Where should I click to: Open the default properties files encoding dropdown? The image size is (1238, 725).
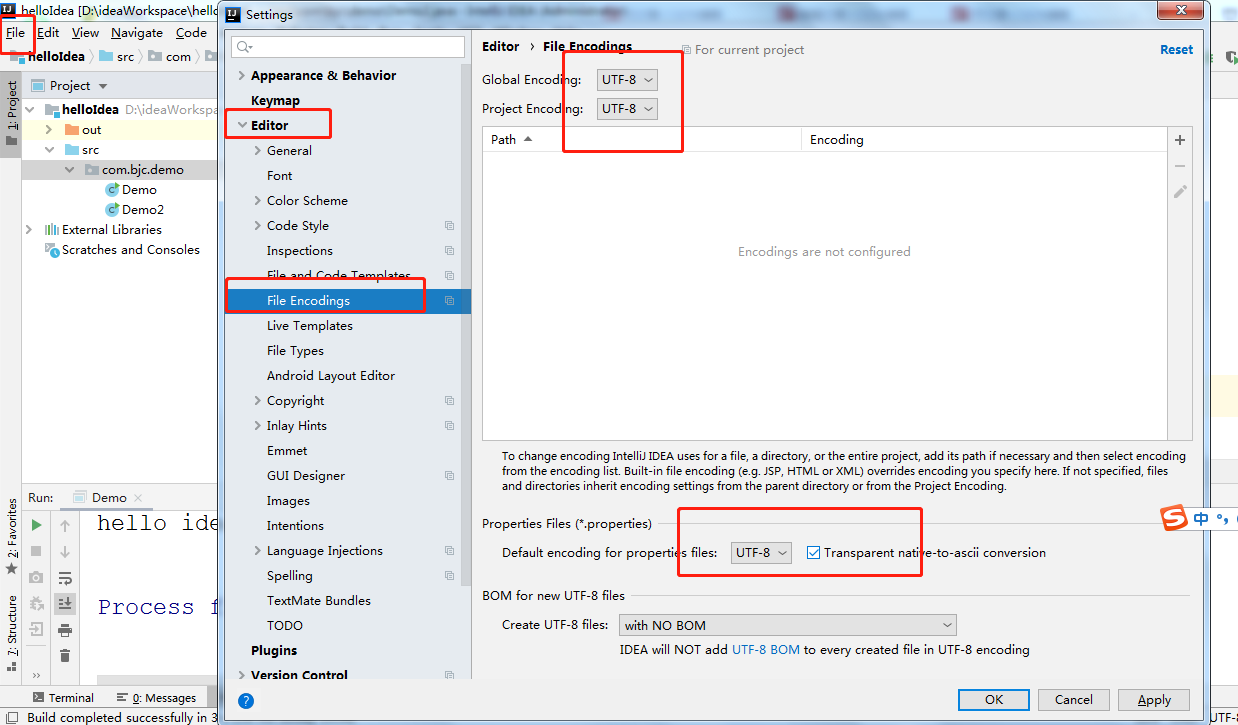pos(761,552)
